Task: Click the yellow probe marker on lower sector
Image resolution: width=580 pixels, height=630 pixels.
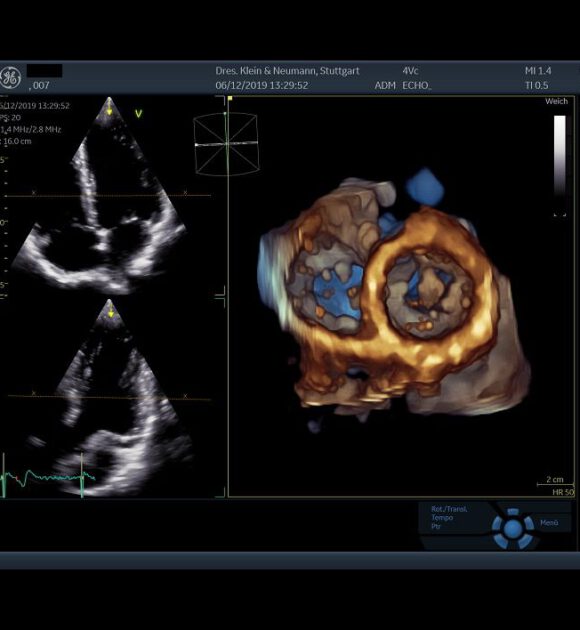Action: click(110, 312)
